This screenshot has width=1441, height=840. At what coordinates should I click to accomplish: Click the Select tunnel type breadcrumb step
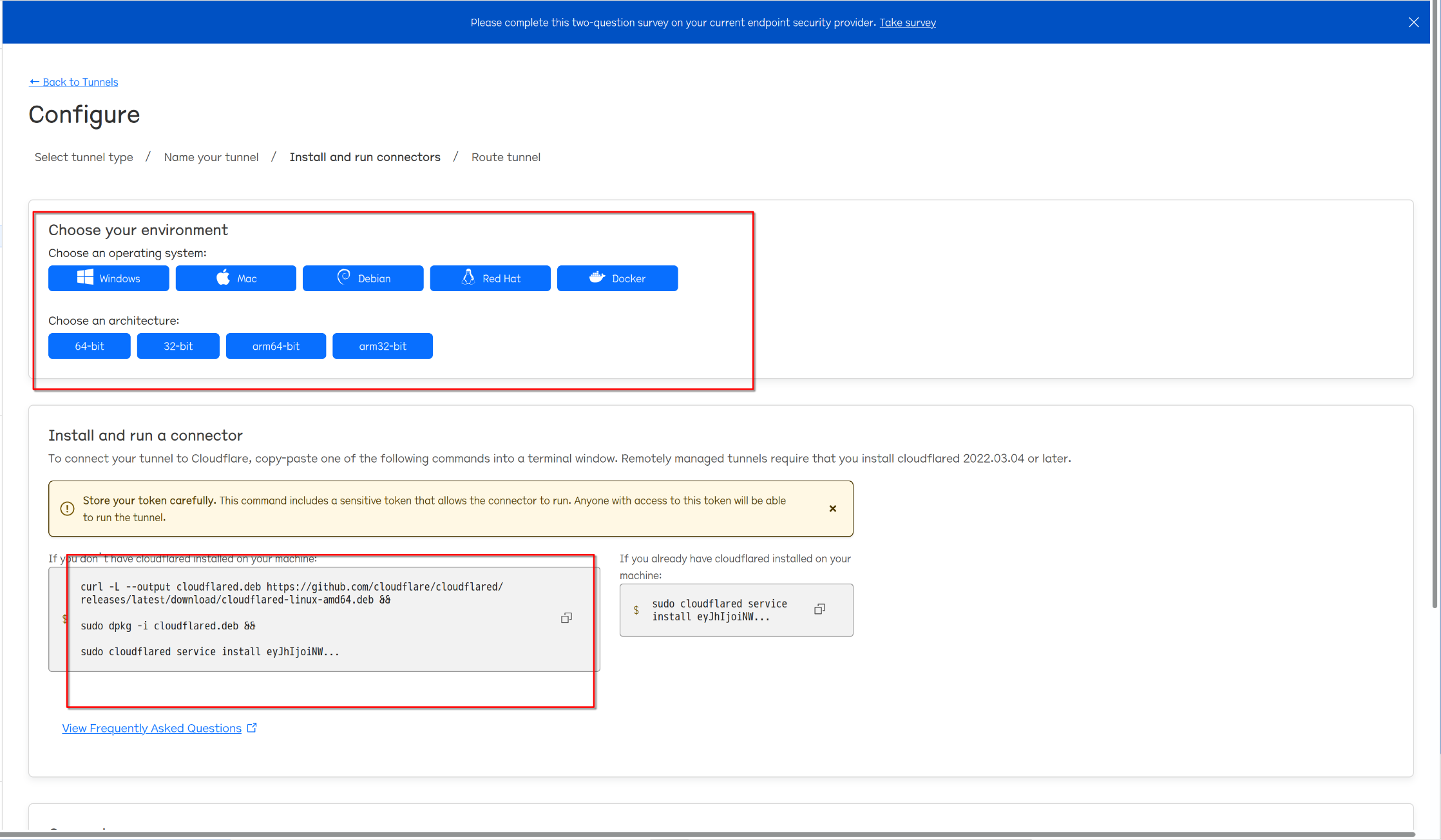point(84,157)
